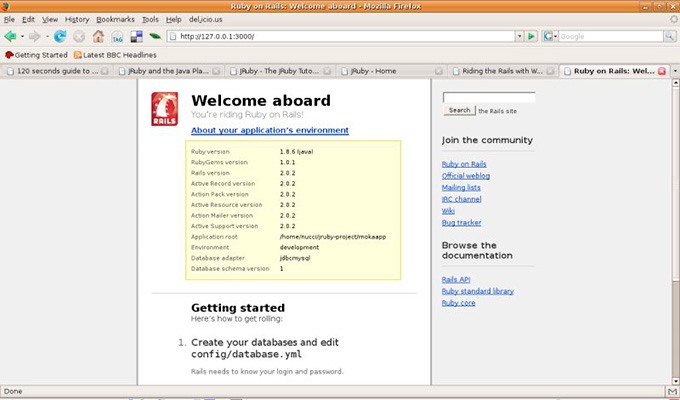Click the mail icon in status bar
This screenshot has height=400, width=680.
[x=672, y=392]
